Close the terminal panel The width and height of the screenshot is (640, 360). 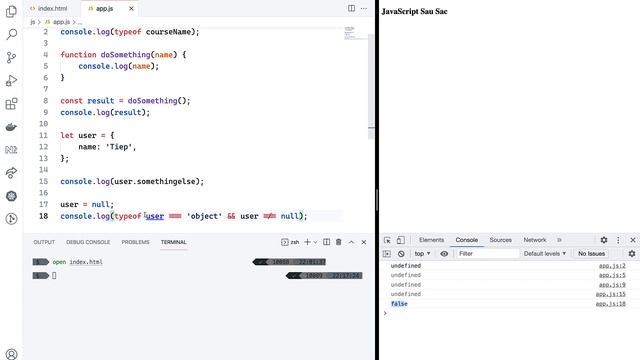pyautogui.click(x=364, y=242)
